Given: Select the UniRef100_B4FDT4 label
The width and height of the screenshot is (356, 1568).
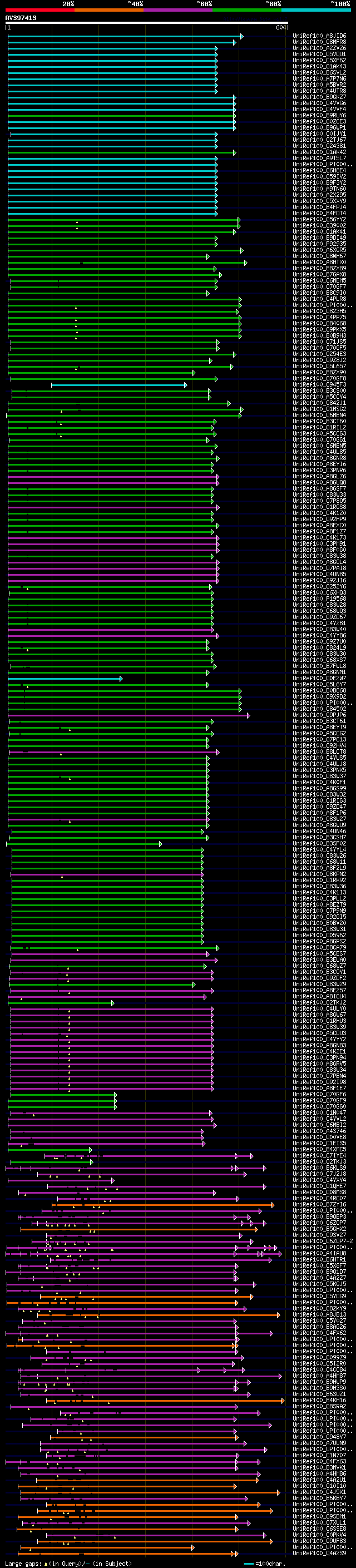Looking at the screenshot, I should pos(319,213).
